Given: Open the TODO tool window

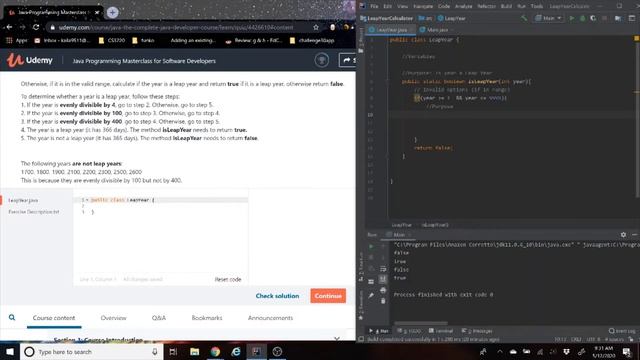Looking at the screenshot, I should pos(409,331).
